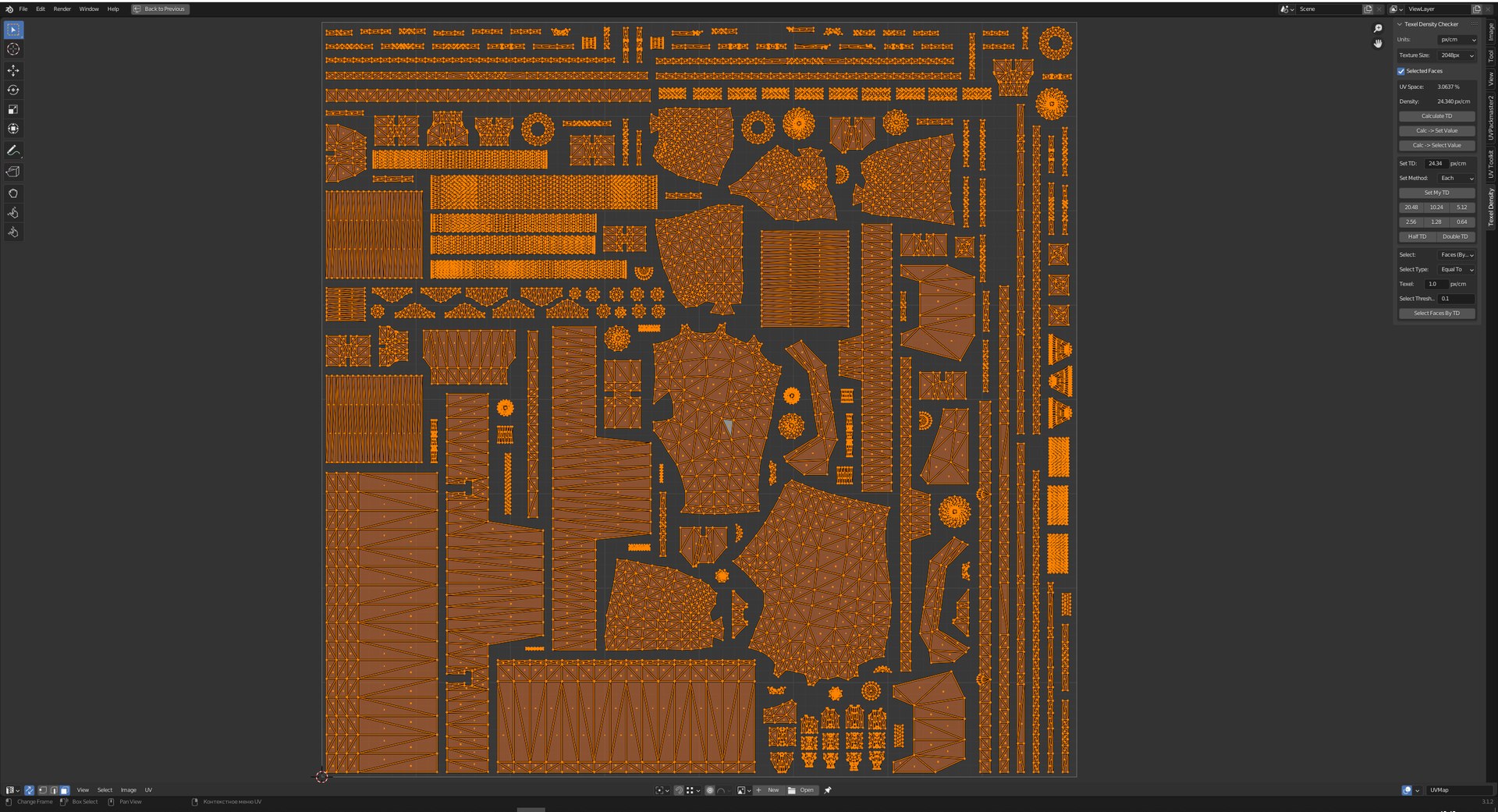Choose the Rotate tool in toolbar
1498x812 pixels.
tap(13, 90)
